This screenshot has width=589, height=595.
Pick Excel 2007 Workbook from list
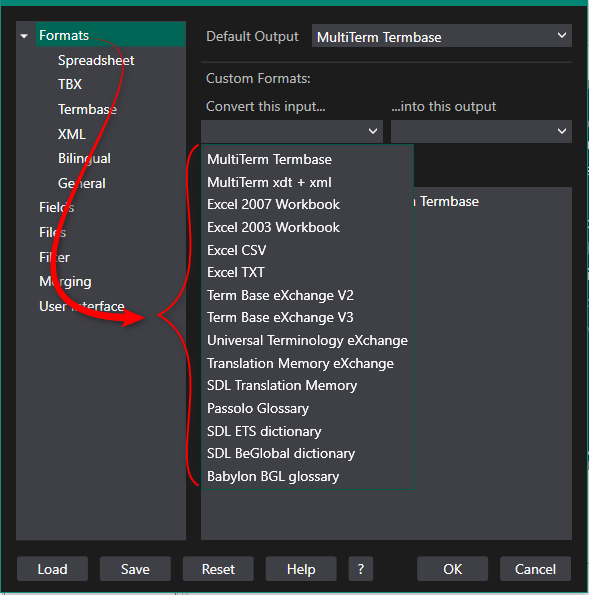pyautogui.click(x=307, y=205)
